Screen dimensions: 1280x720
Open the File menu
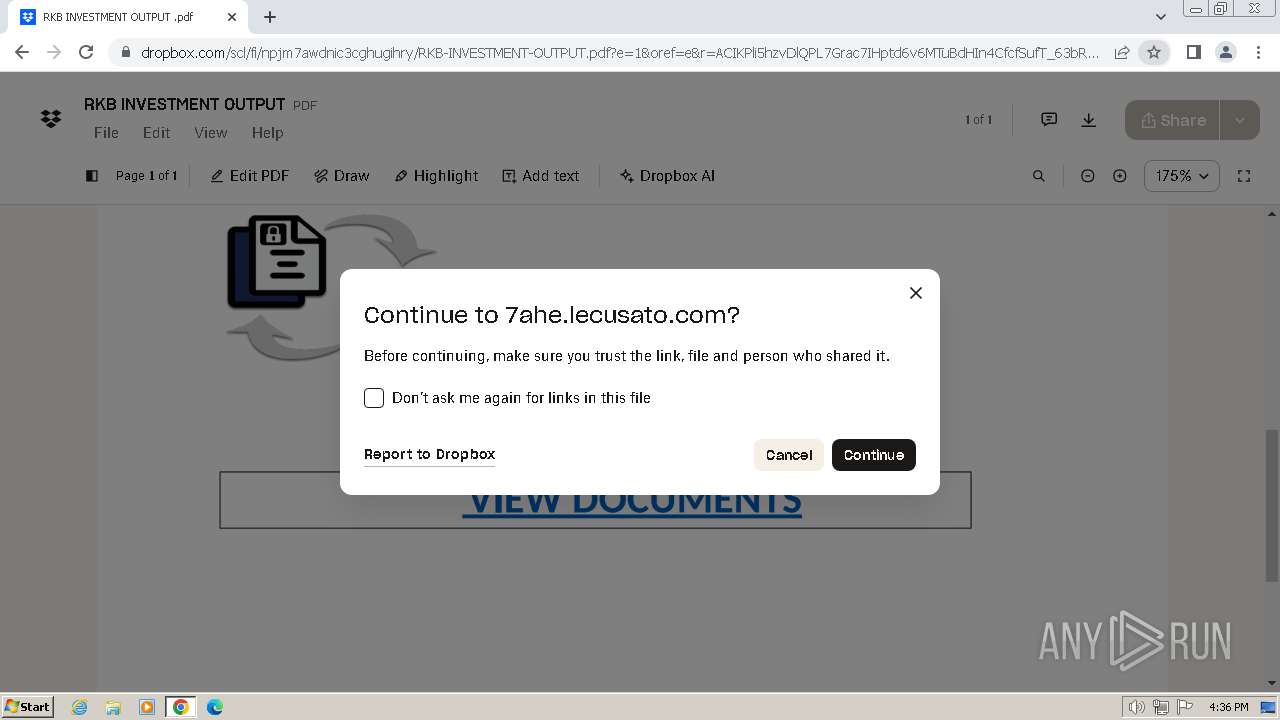point(106,132)
